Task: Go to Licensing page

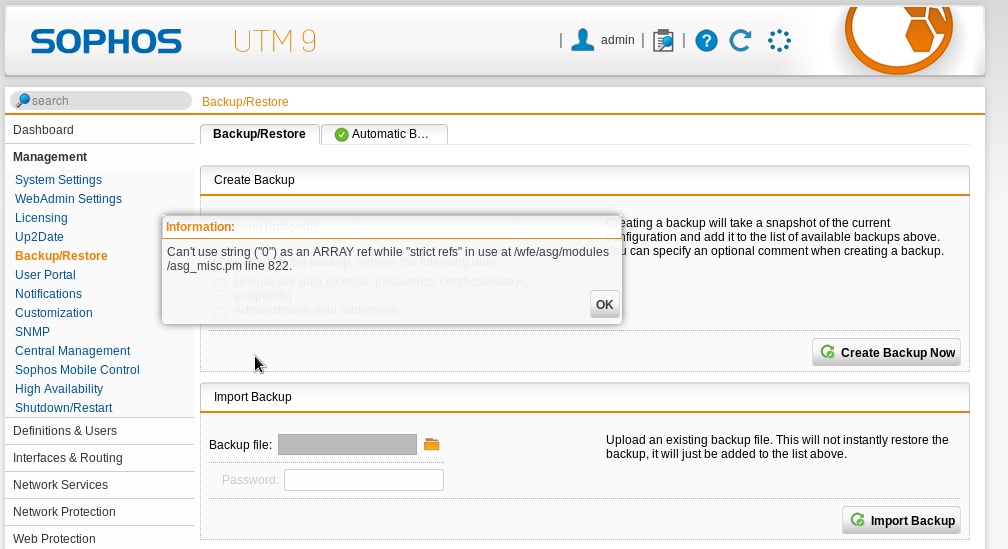Action: (41, 218)
